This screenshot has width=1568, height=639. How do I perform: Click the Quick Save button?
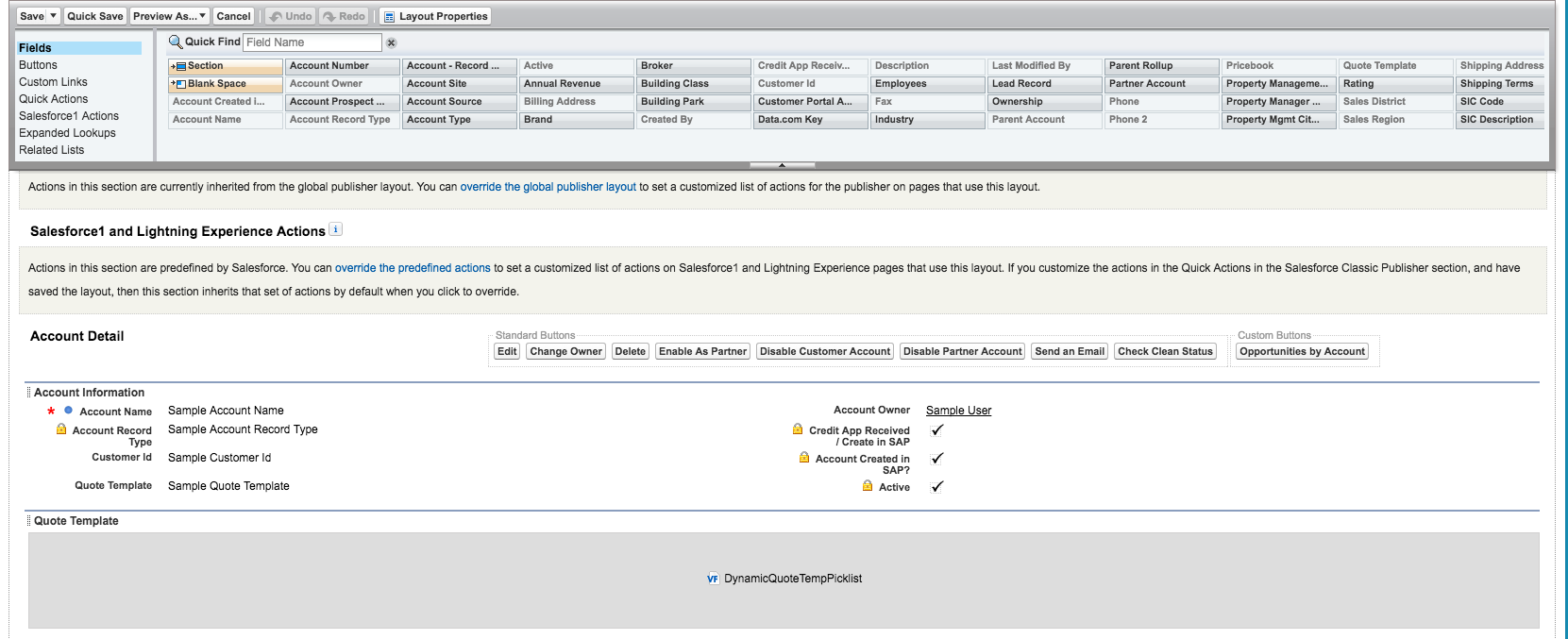click(95, 16)
